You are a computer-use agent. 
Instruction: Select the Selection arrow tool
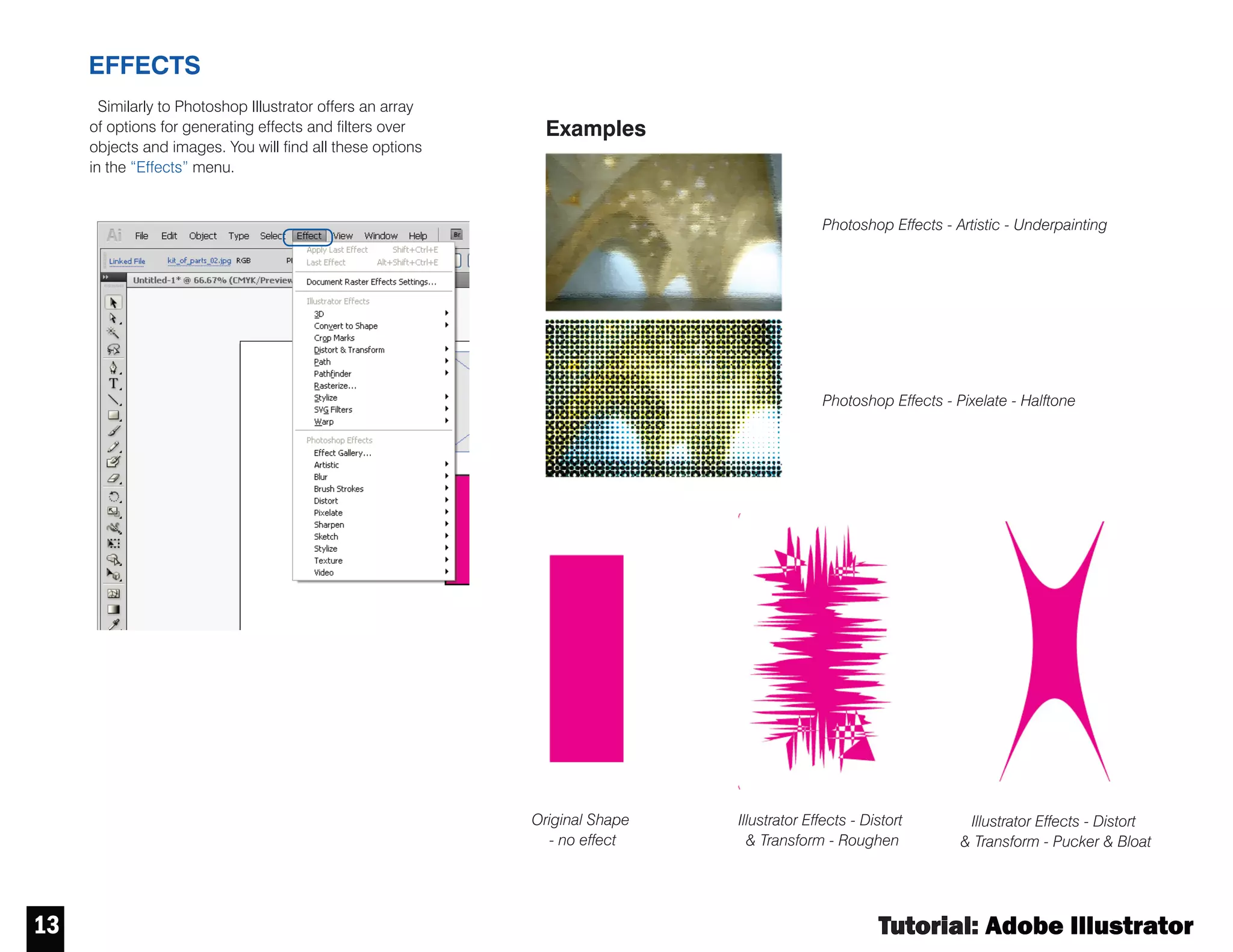pyautogui.click(x=113, y=303)
